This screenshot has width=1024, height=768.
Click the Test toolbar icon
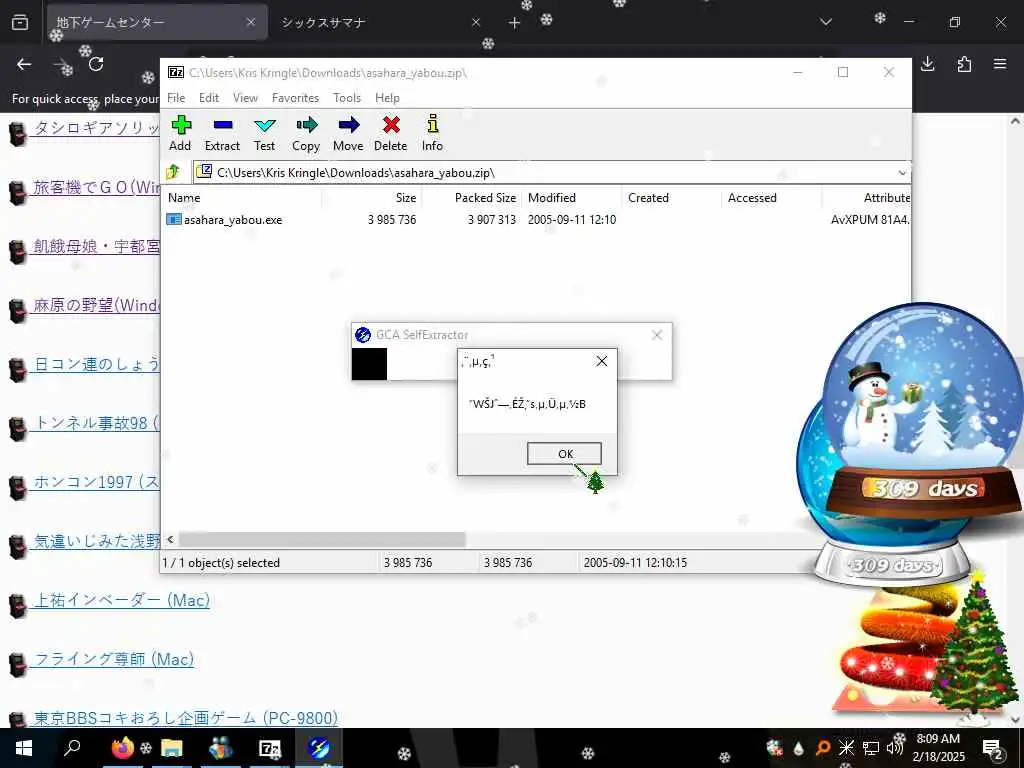click(x=264, y=134)
